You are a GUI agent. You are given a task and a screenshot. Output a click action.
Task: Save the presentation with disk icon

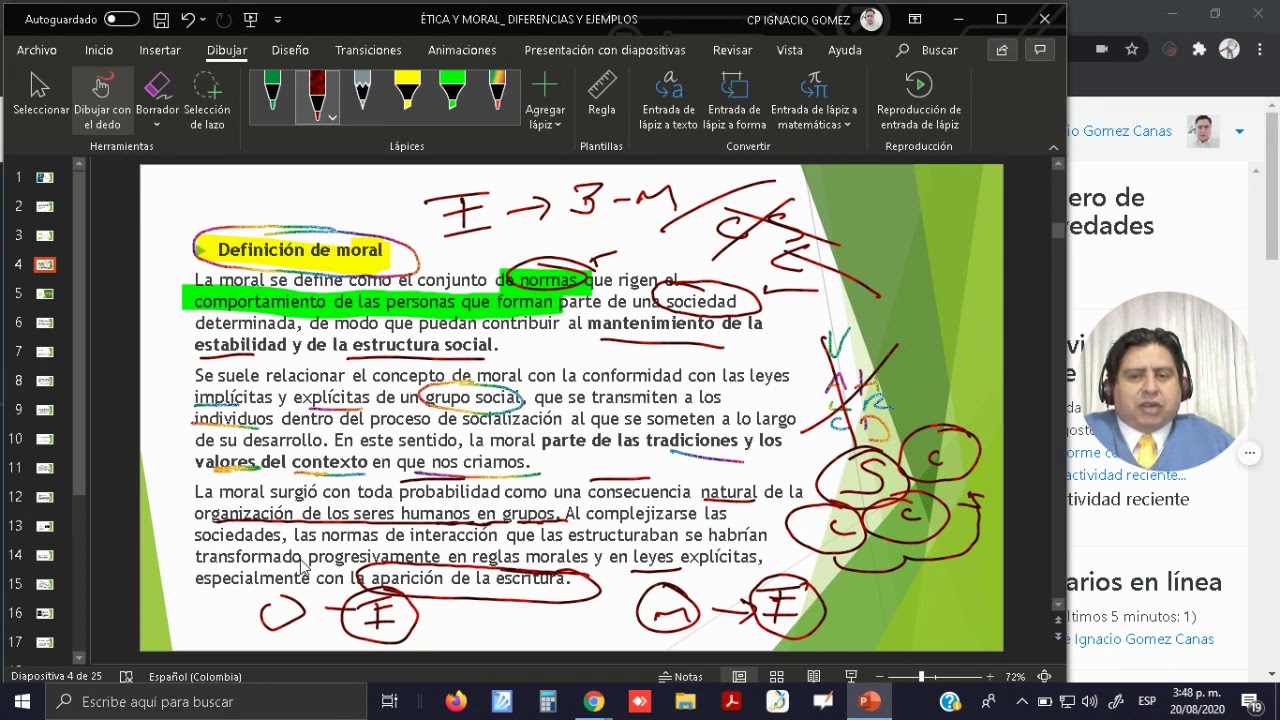point(161,19)
